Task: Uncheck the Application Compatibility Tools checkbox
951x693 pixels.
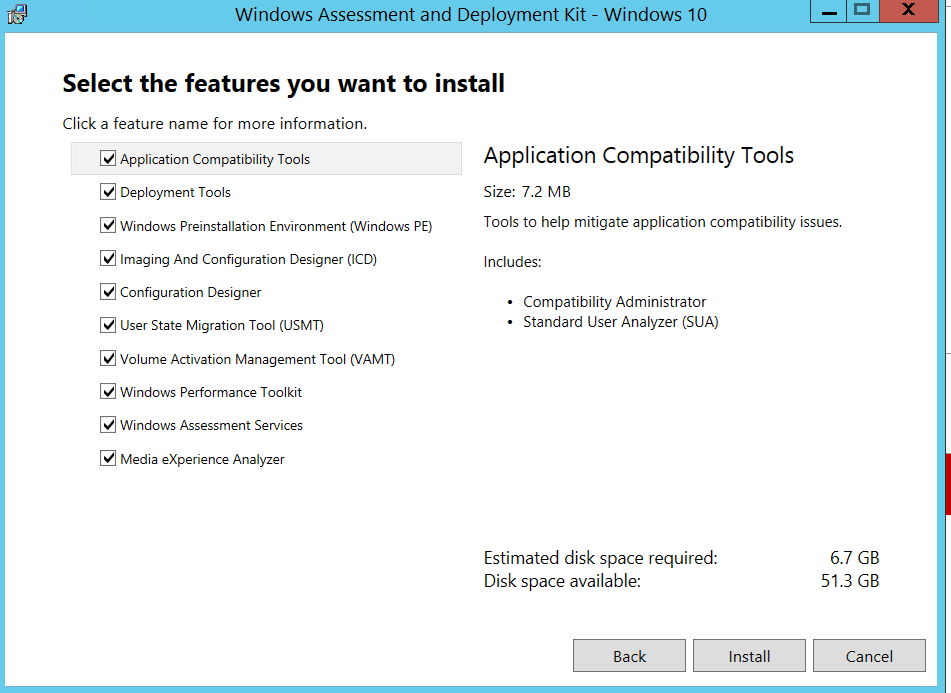Action: (108, 158)
